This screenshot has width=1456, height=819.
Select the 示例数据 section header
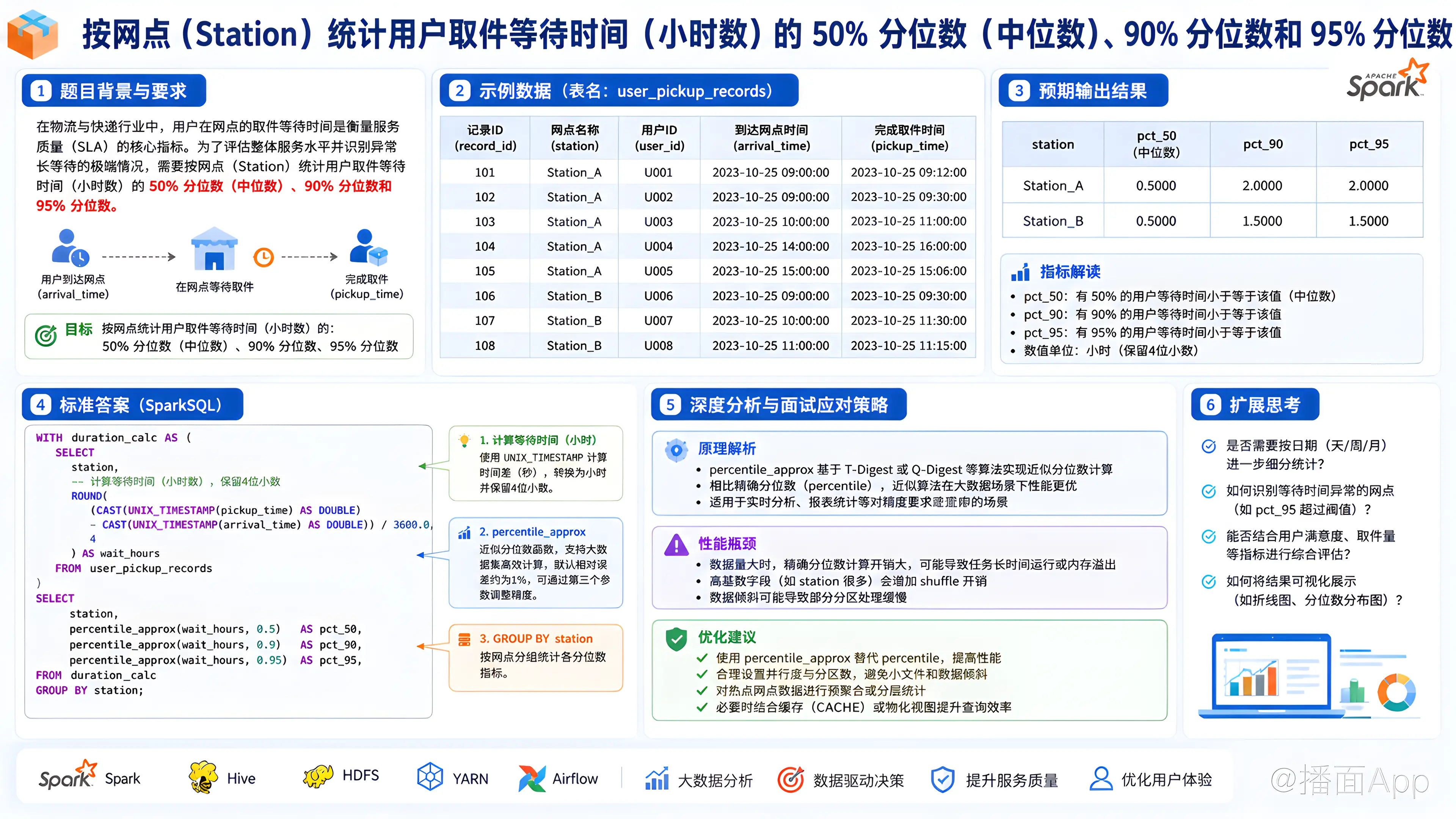click(619, 91)
